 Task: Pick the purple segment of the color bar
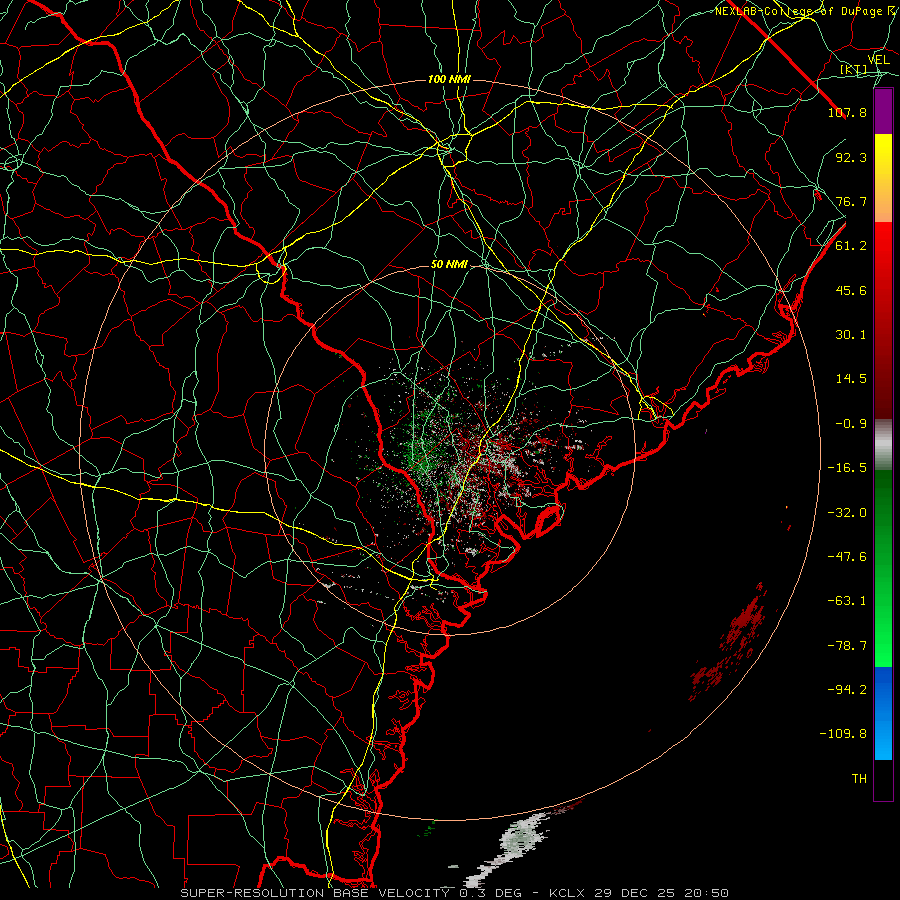tap(883, 111)
